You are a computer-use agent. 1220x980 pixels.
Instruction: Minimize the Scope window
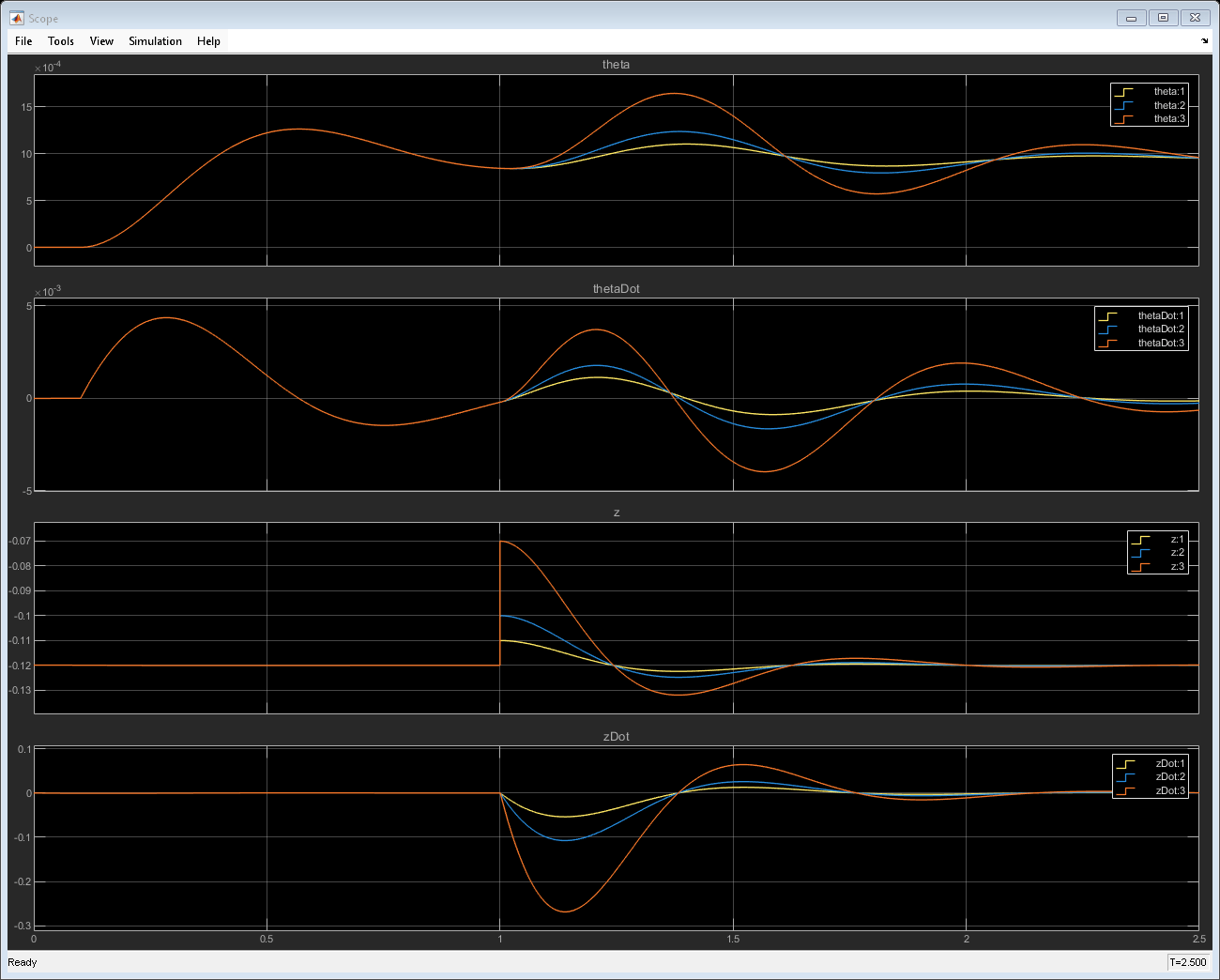coord(1131,18)
